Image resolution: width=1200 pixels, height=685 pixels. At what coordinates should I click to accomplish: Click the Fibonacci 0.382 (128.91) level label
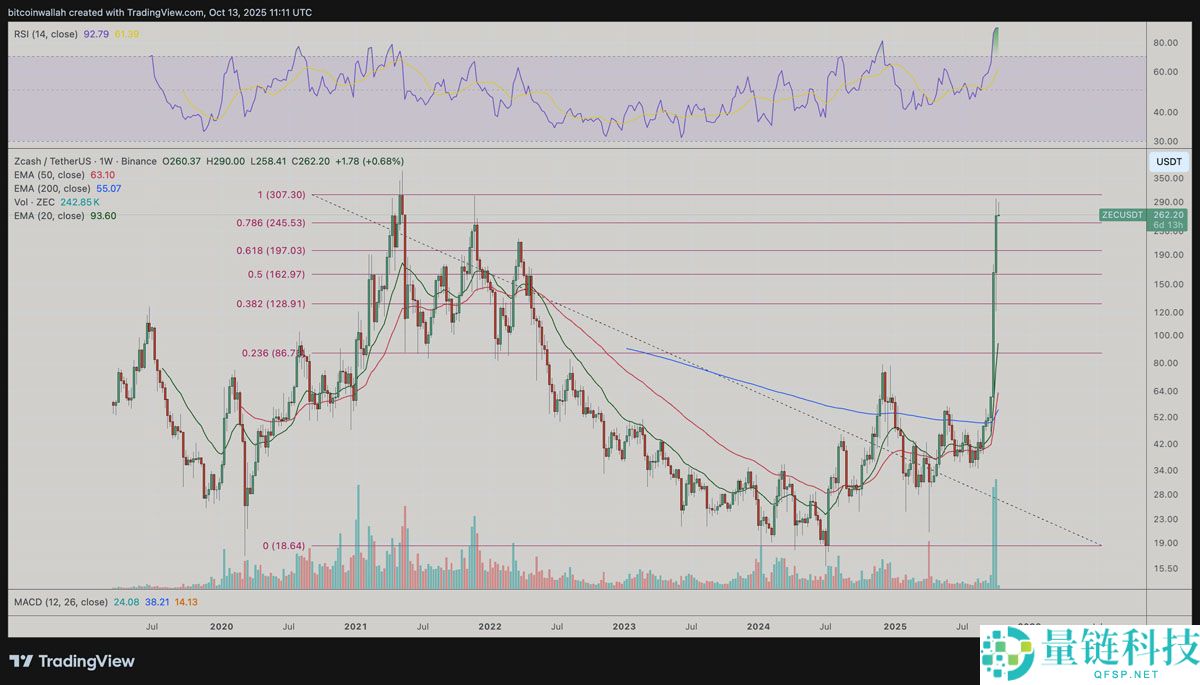pyautogui.click(x=276, y=303)
